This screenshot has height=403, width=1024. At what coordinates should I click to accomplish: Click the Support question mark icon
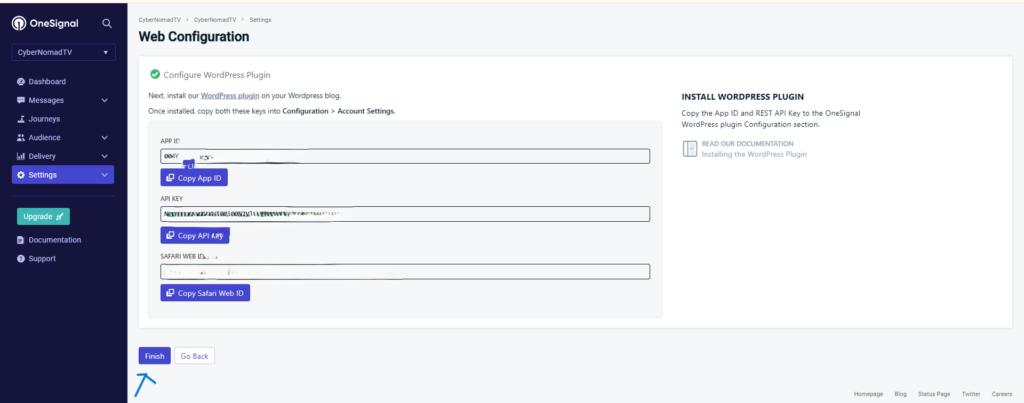pos(21,259)
